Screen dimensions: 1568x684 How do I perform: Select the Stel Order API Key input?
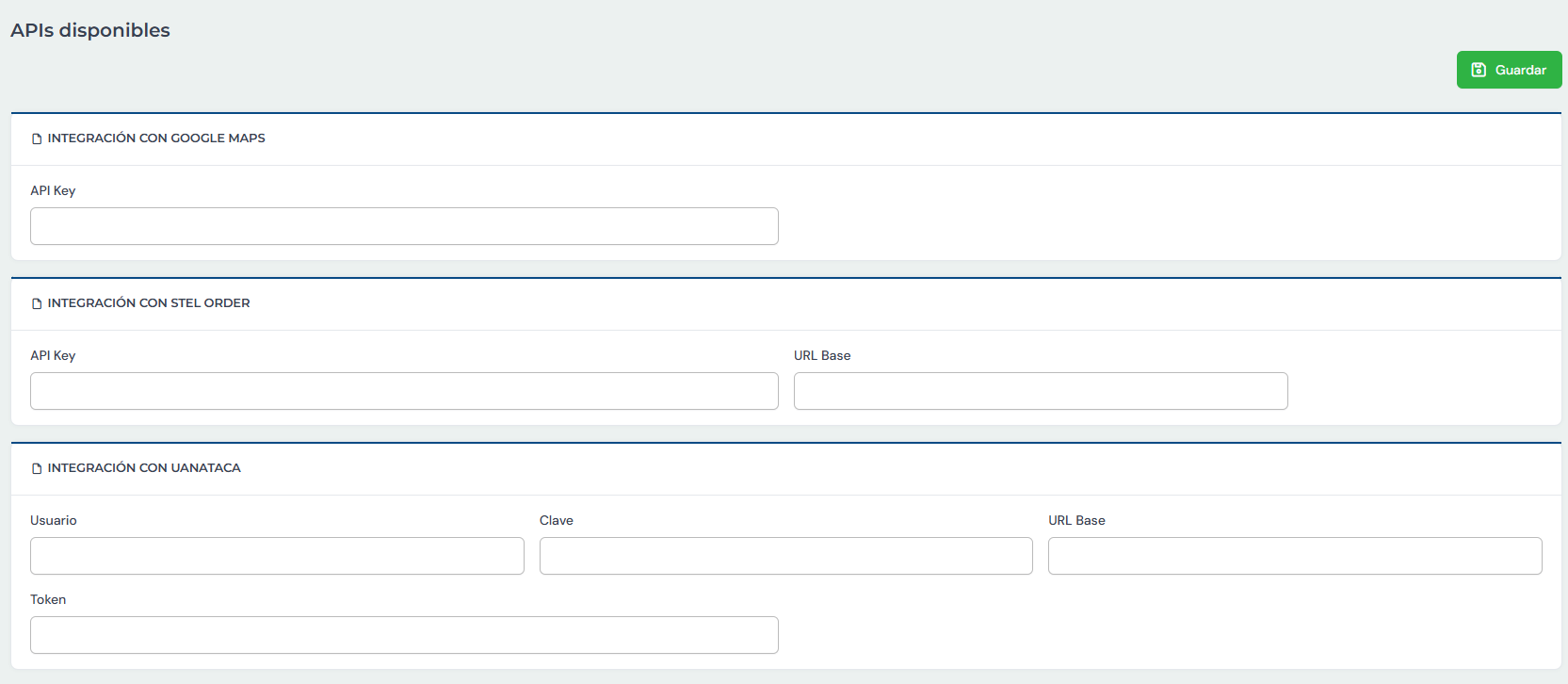tap(404, 391)
